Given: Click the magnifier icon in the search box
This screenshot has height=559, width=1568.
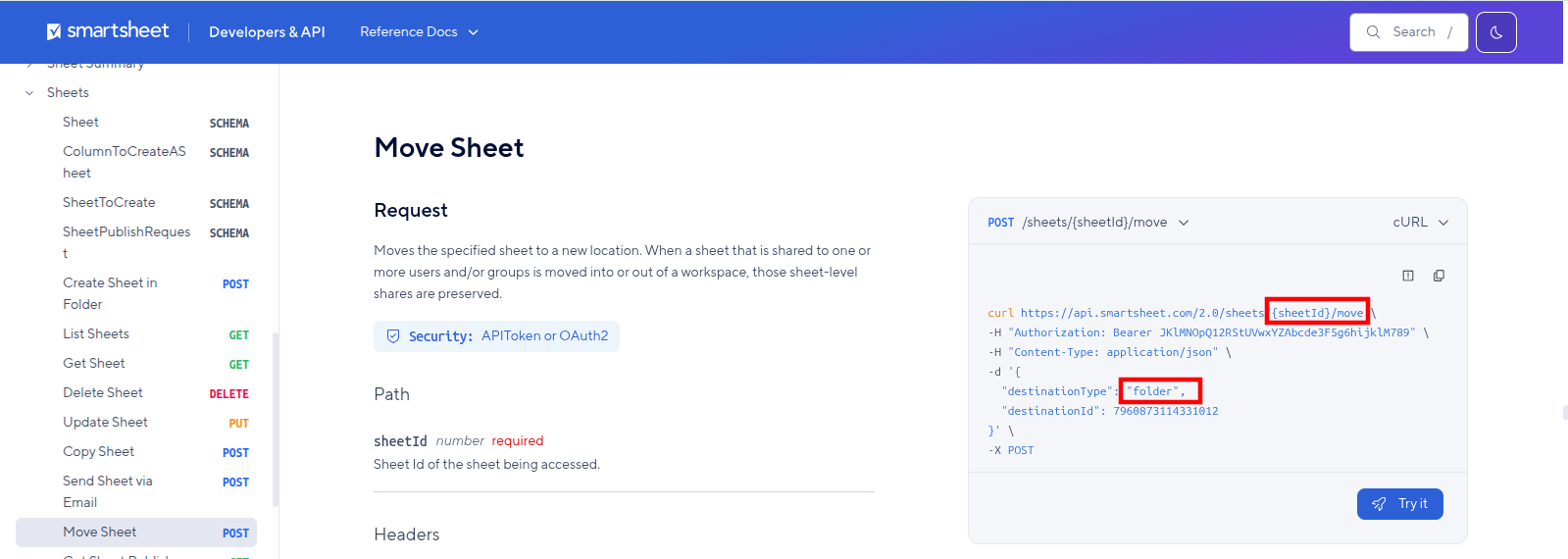Looking at the screenshot, I should [1373, 32].
